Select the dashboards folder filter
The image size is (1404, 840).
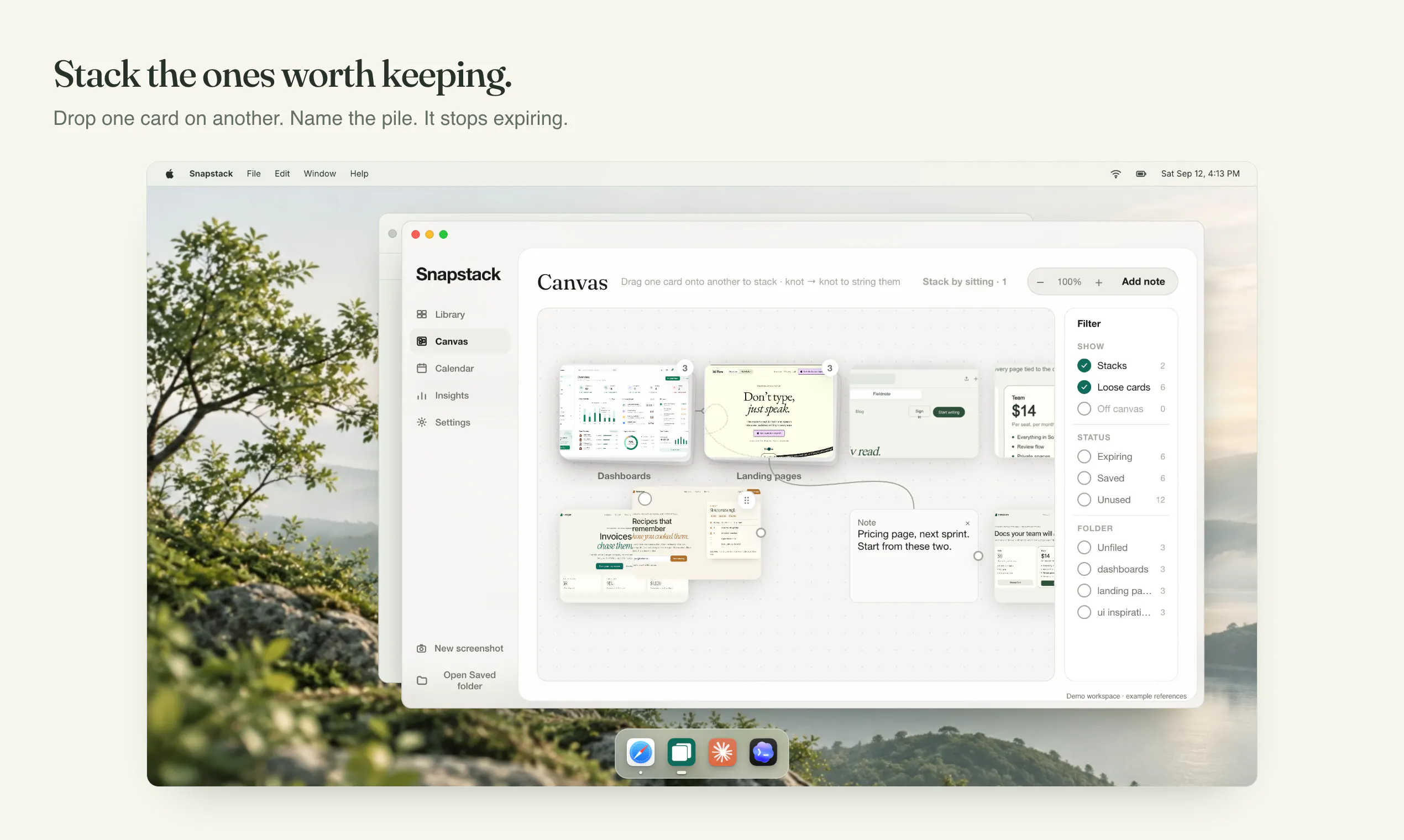(1083, 569)
